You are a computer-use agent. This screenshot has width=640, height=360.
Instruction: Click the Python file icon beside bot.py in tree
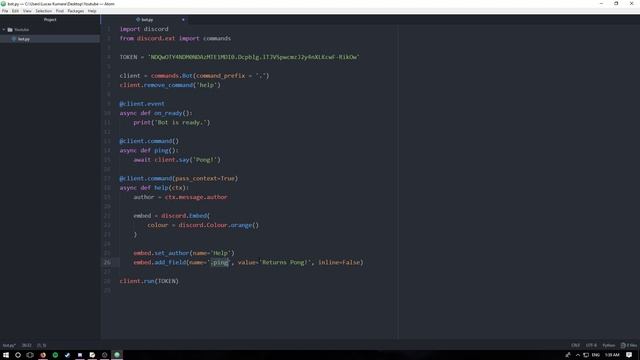[x=14, y=39]
